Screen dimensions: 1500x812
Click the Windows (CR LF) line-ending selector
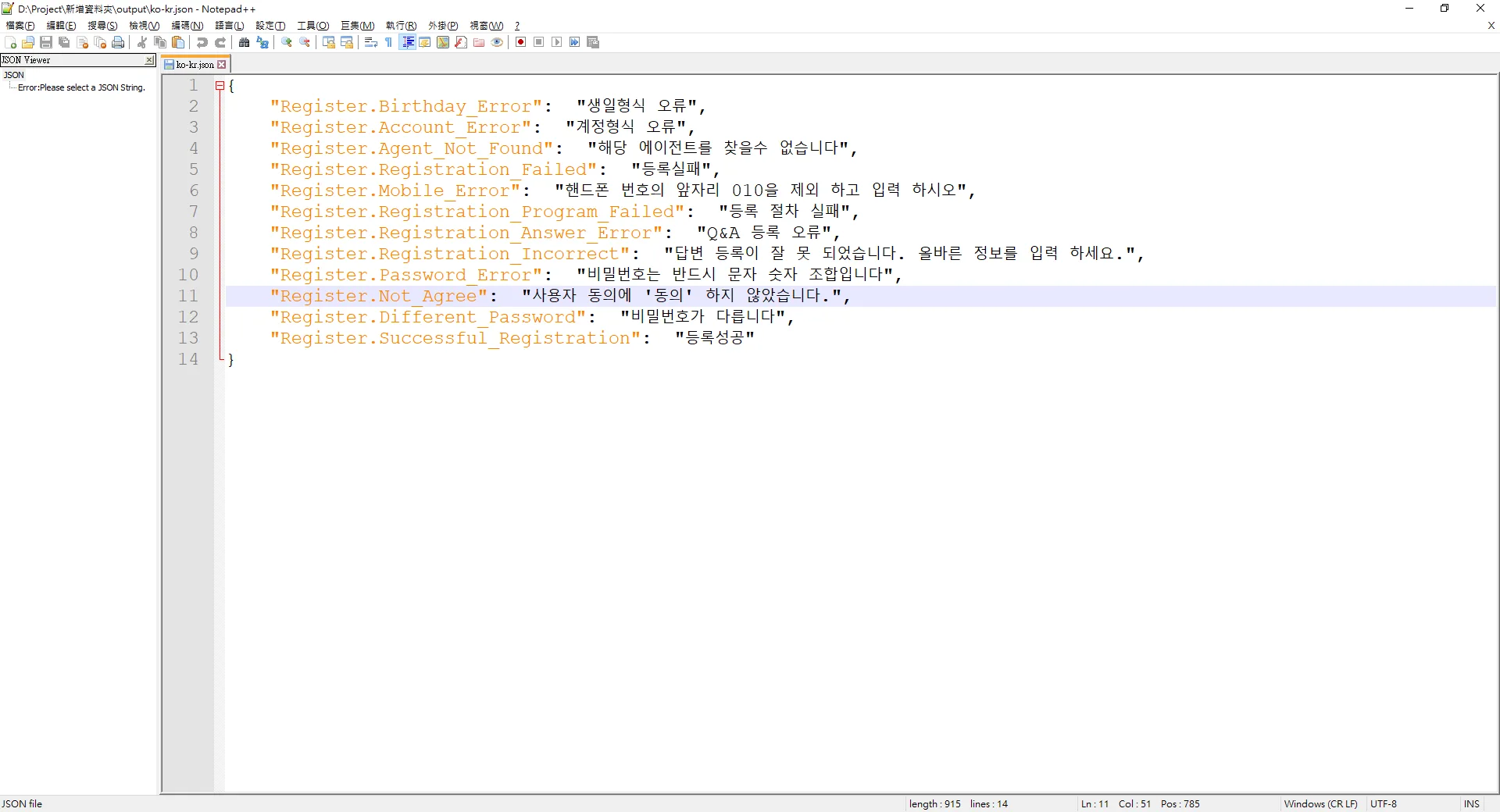1320,803
